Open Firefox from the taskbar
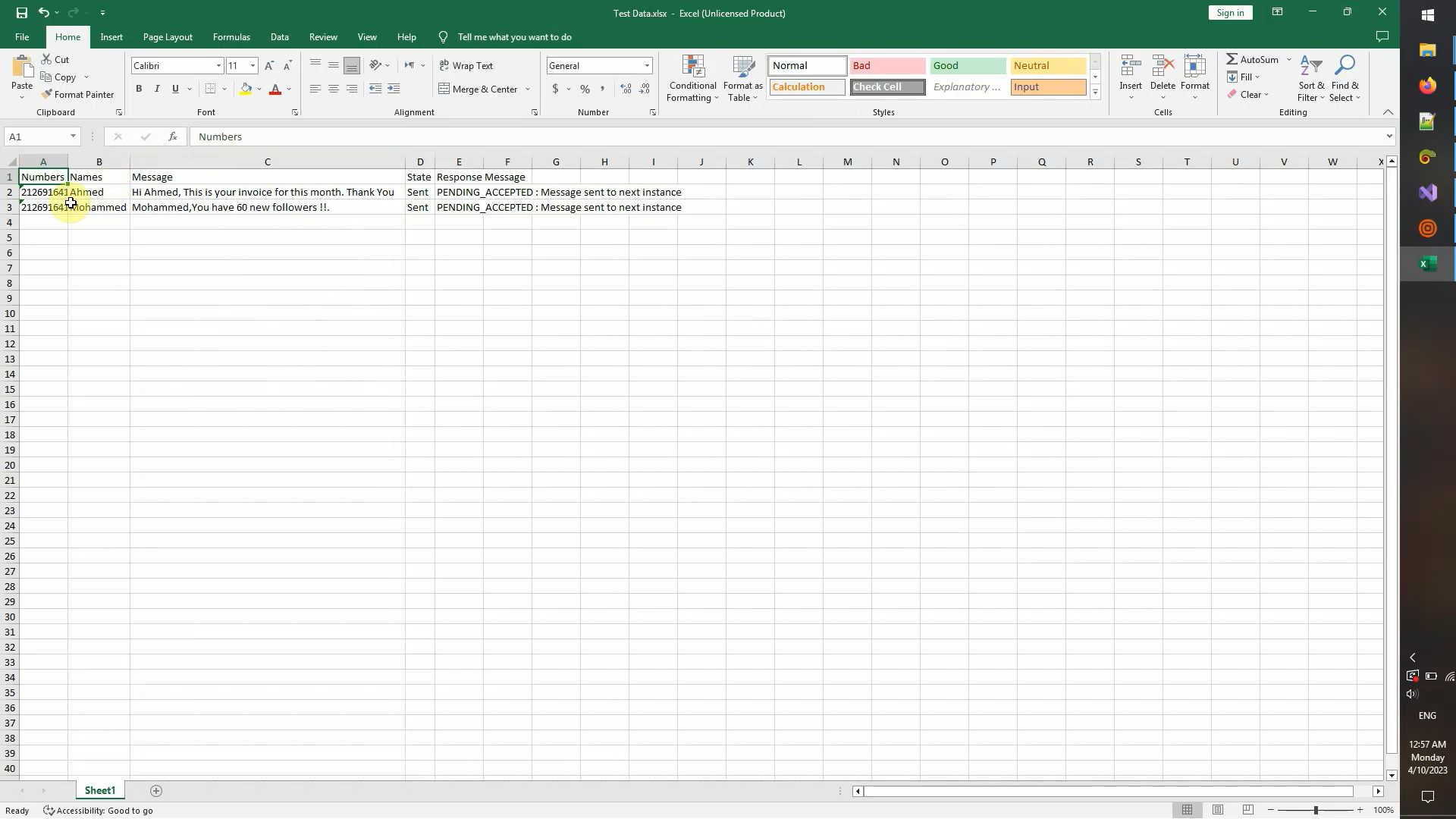The width and height of the screenshot is (1456, 819). [1427, 86]
